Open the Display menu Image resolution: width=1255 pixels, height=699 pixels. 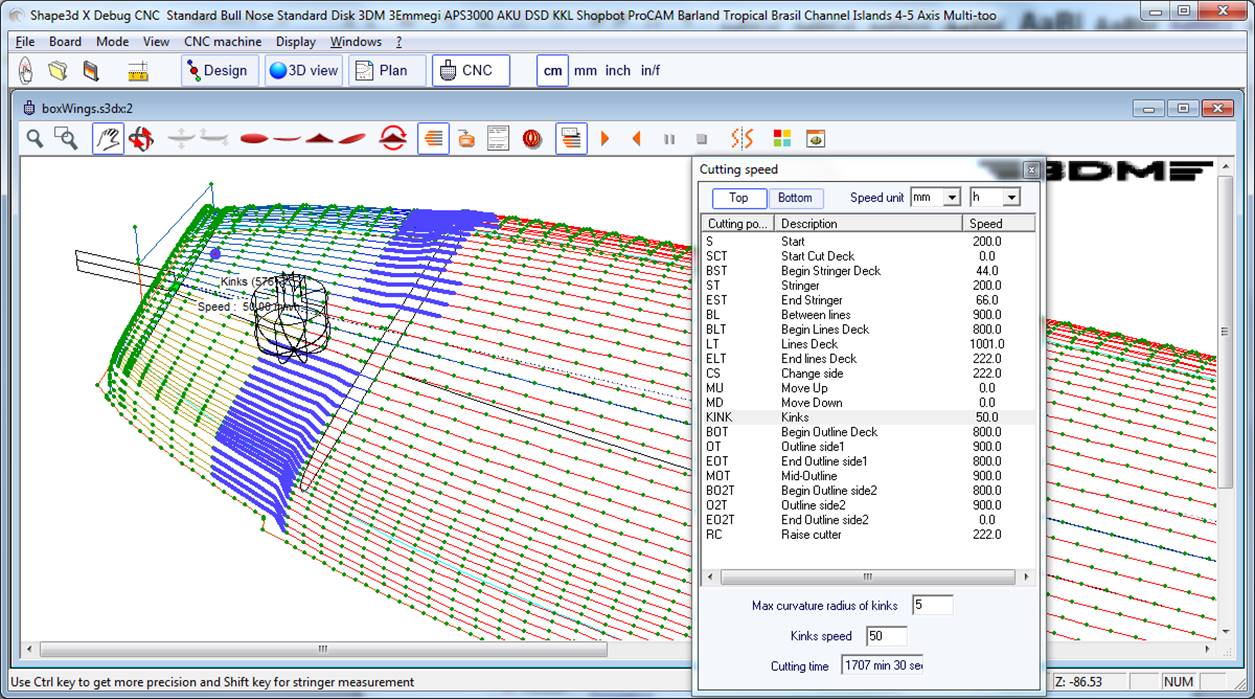(x=295, y=42)
